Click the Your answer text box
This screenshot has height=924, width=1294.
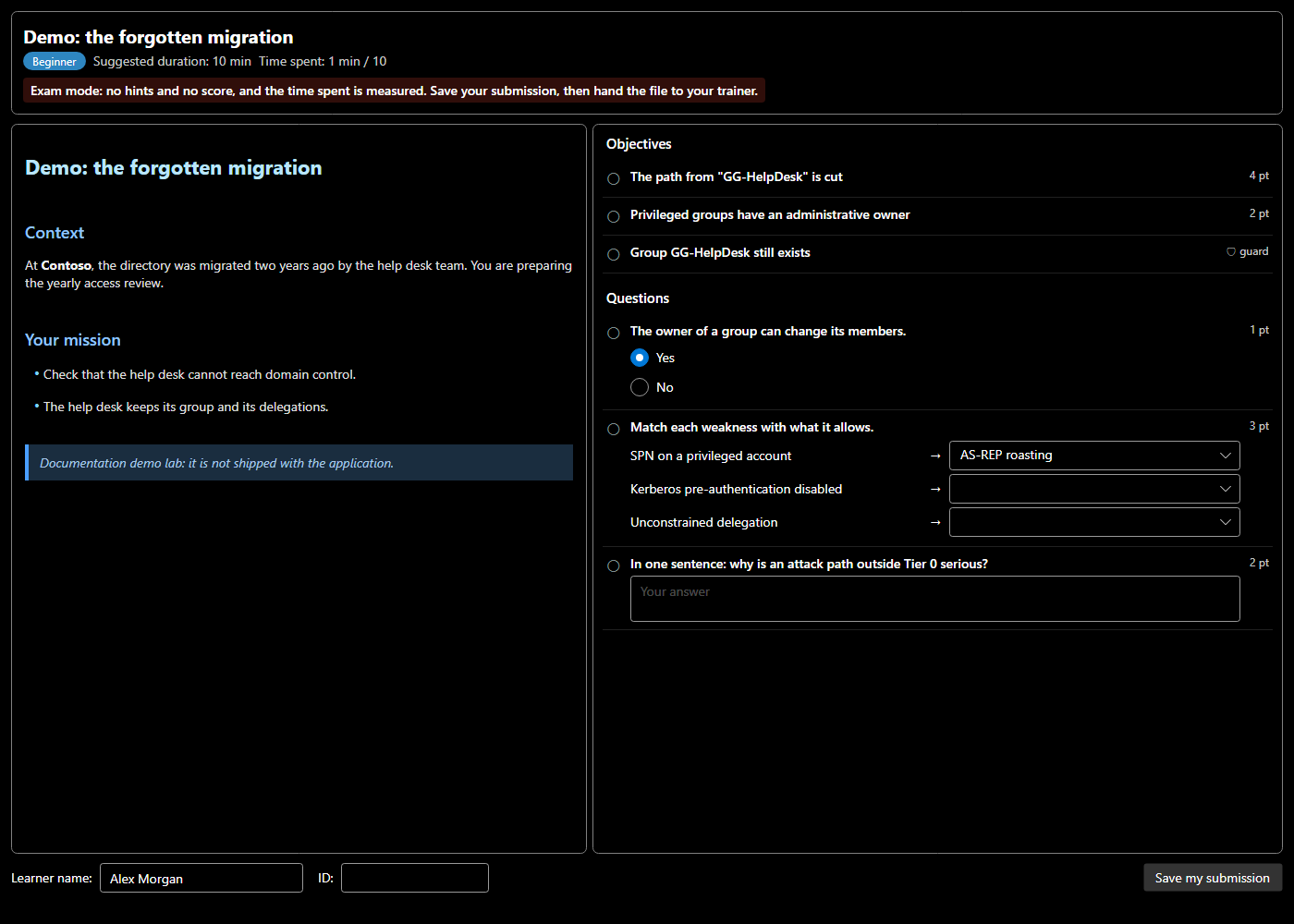(935, 599)
